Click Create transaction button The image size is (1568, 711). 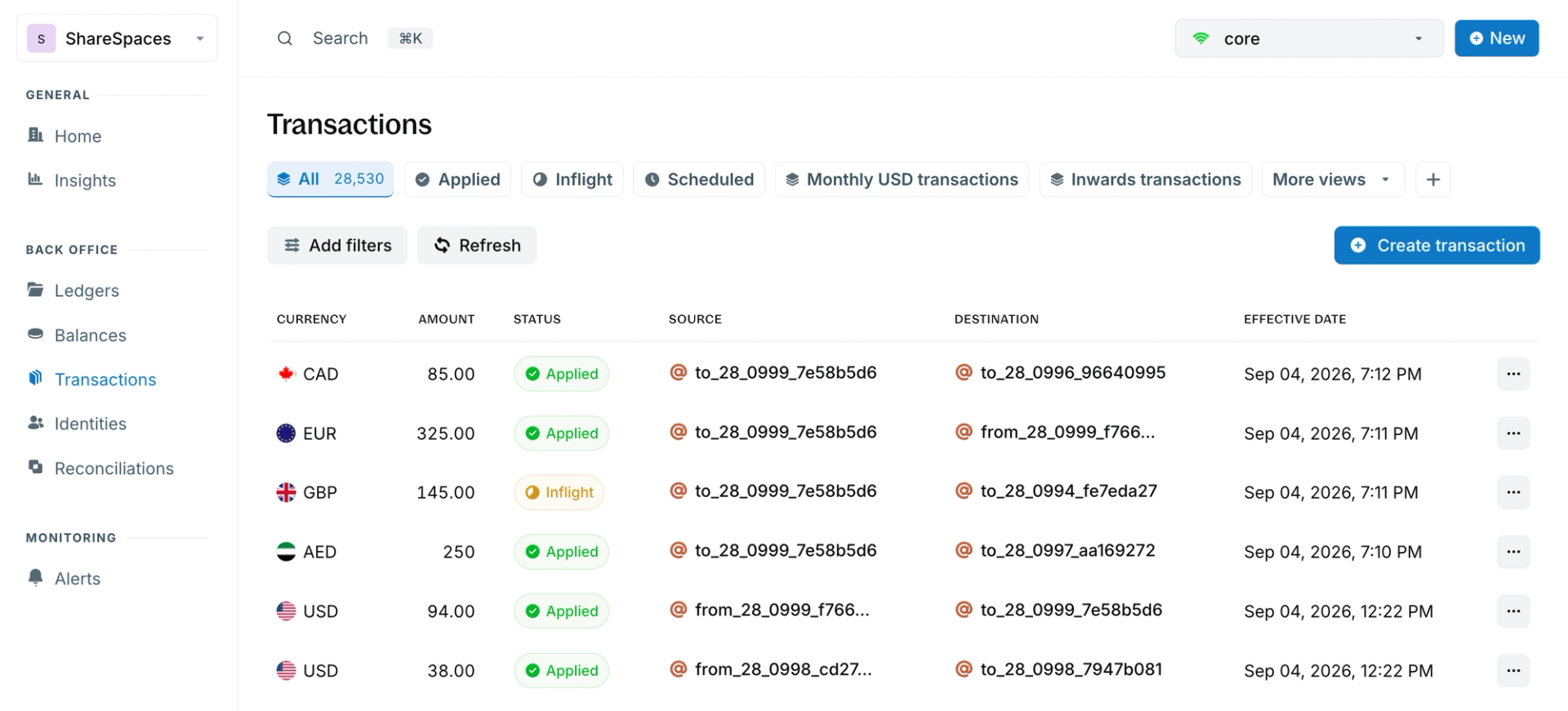tap(1437, 246)
